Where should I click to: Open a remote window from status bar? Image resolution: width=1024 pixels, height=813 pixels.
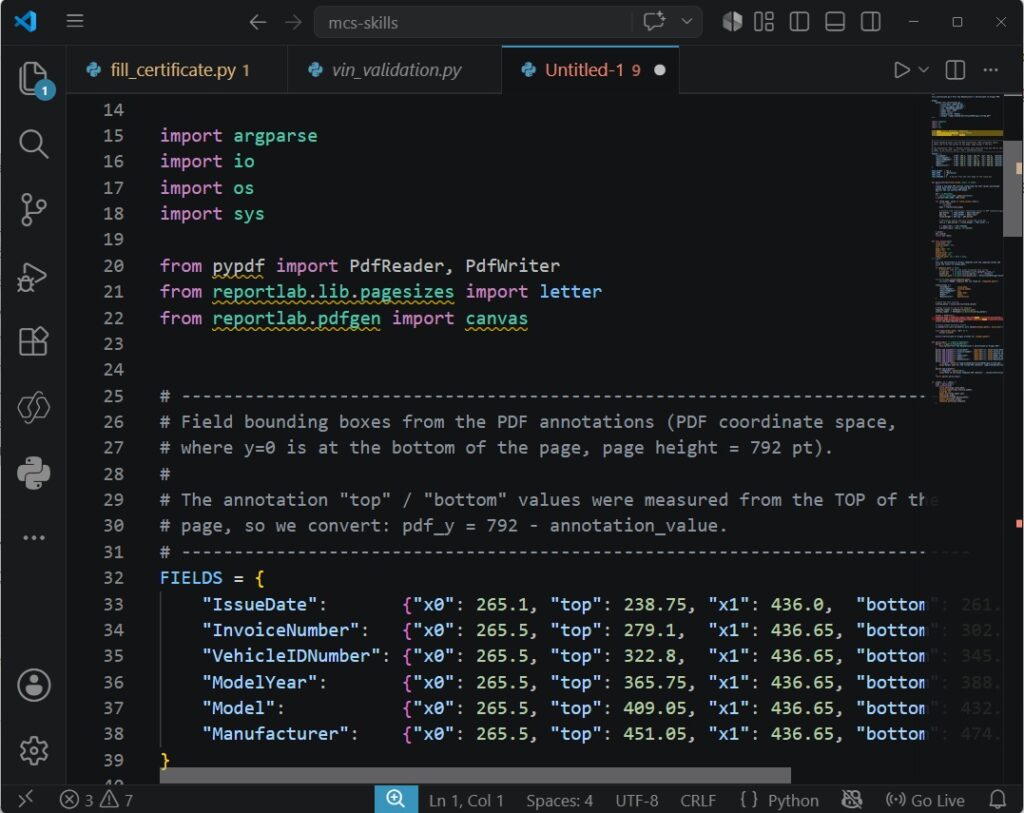25,799
